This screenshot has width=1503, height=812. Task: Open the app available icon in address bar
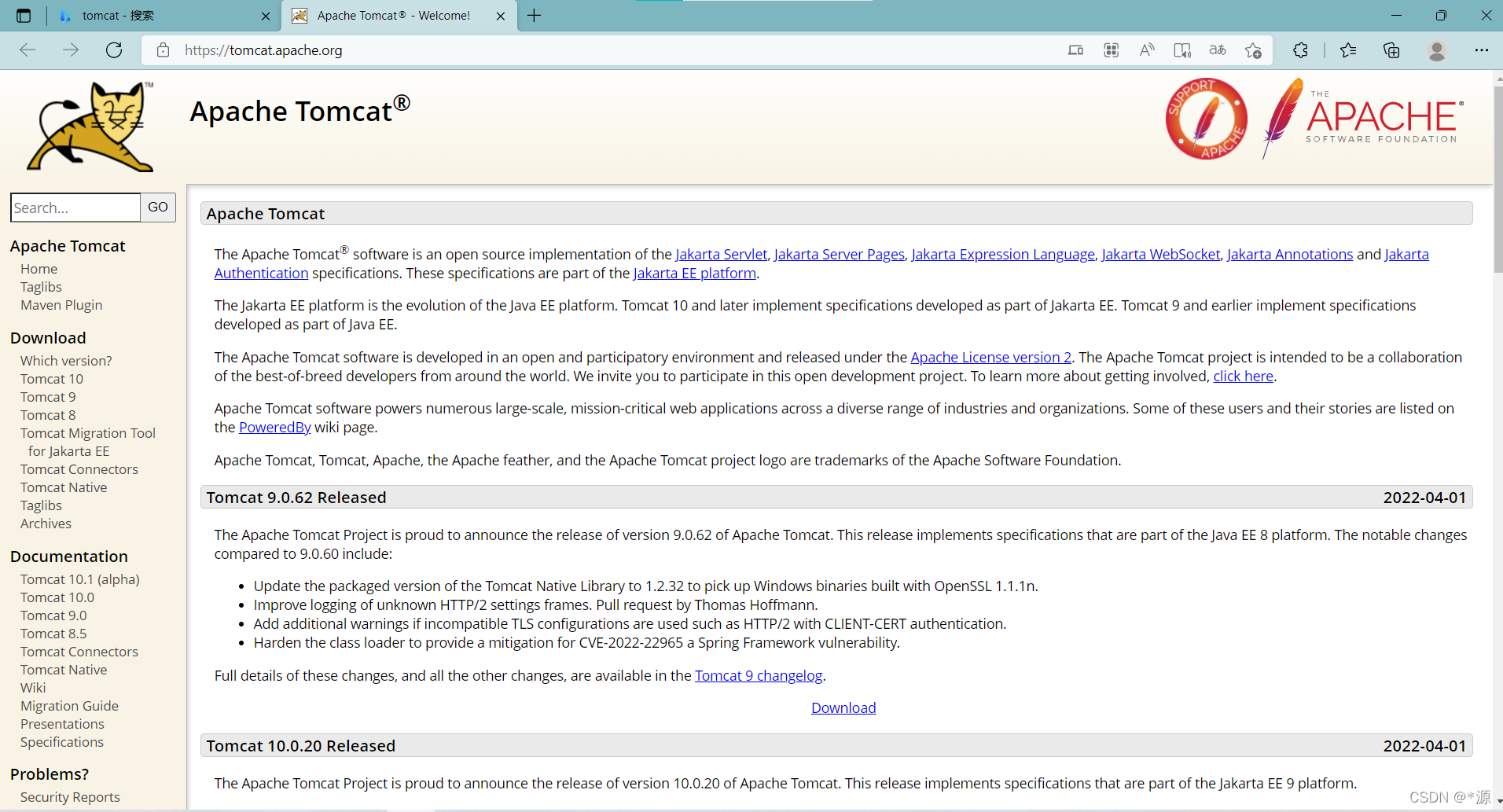click(1075, 50)
